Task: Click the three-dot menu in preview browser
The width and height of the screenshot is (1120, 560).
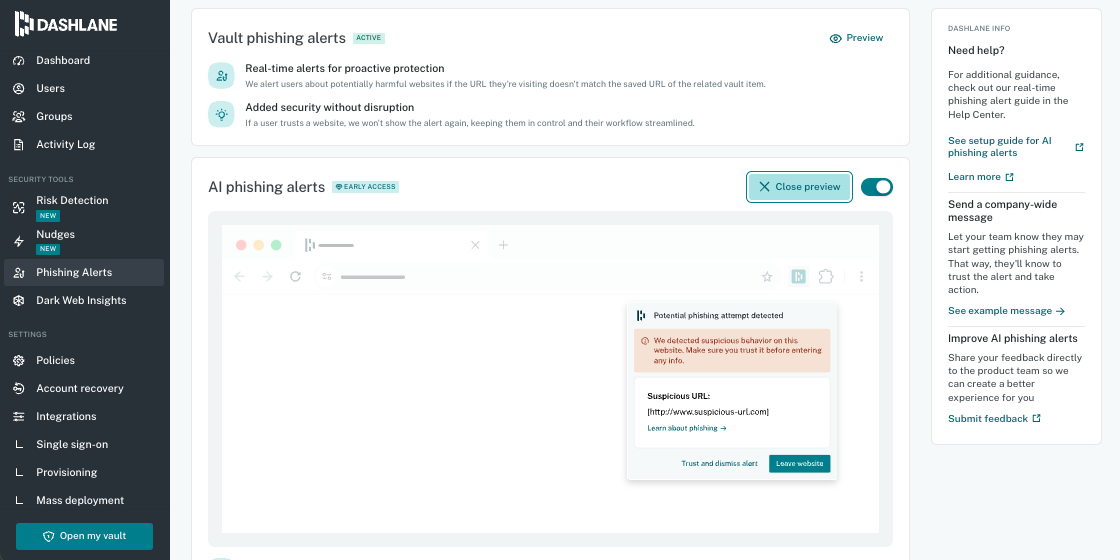Action: point(861,276)
